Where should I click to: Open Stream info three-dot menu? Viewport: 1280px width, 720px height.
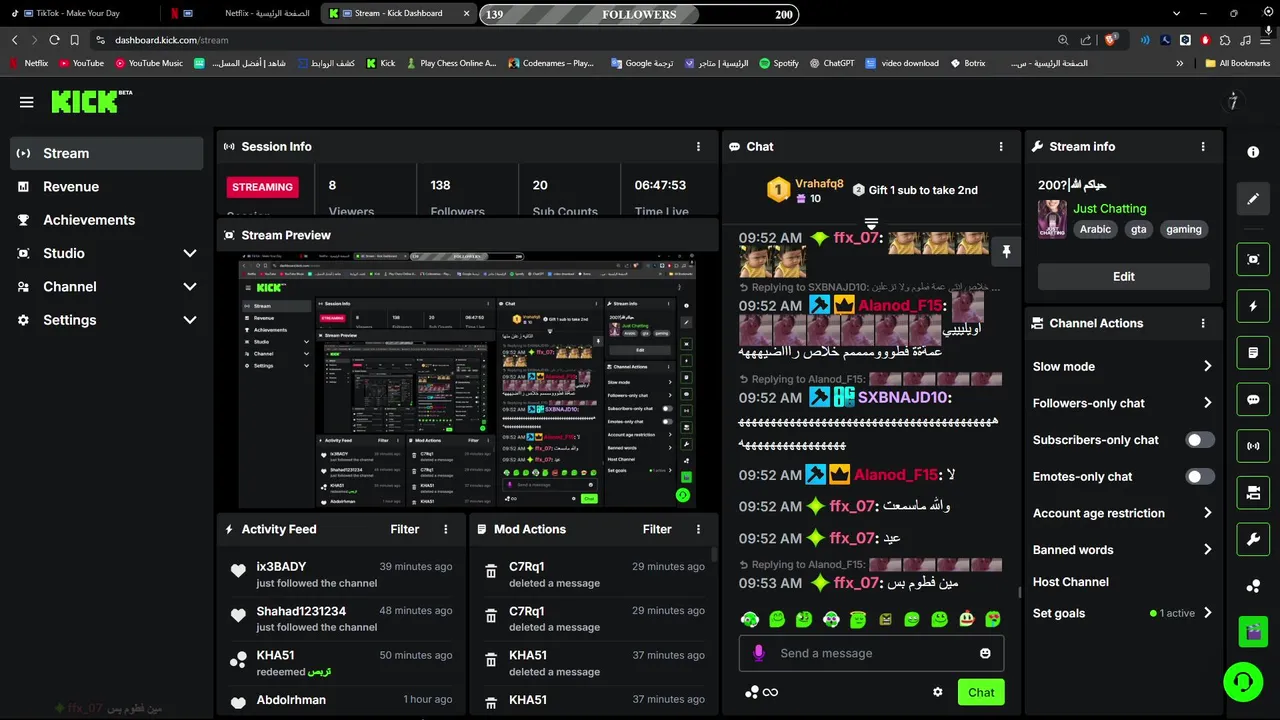point(1203,146)
